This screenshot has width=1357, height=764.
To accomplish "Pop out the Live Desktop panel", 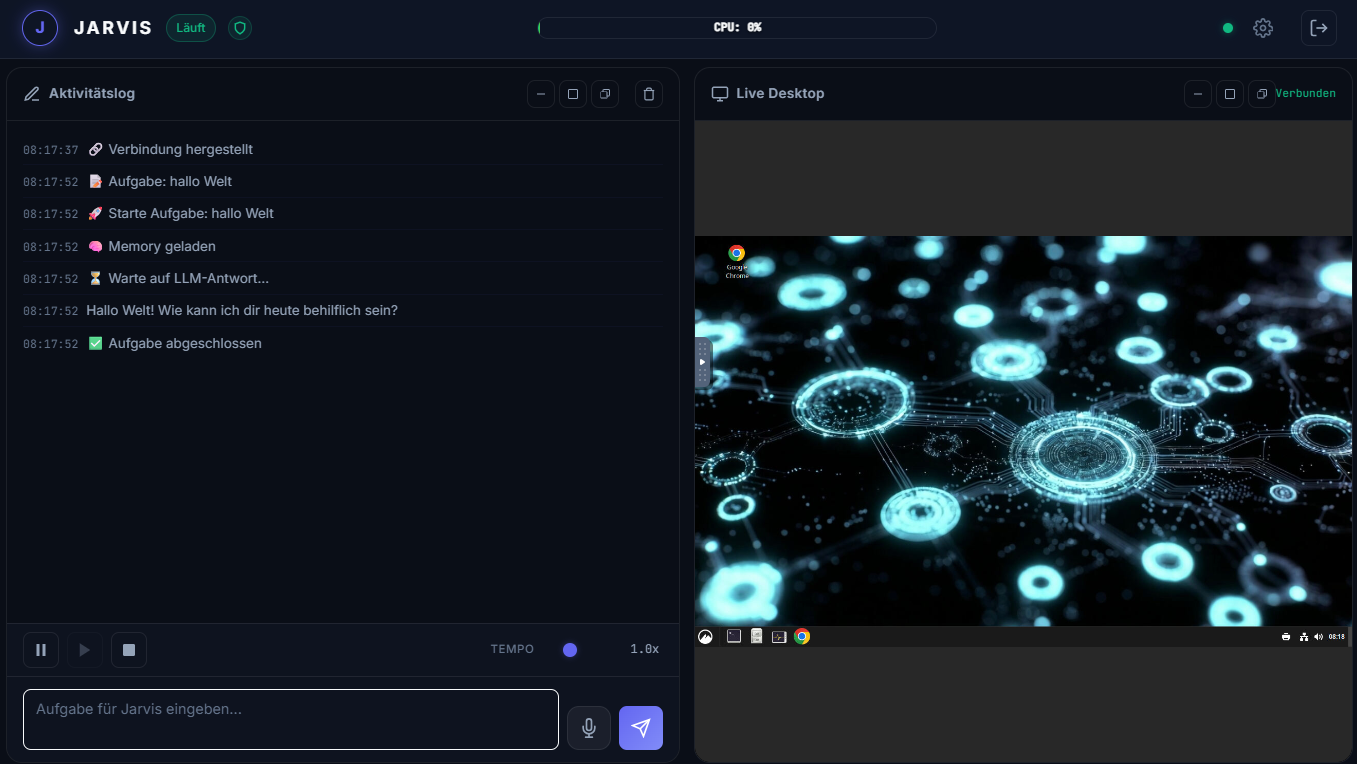I will pyautogui.click(x=1262, y=94).
